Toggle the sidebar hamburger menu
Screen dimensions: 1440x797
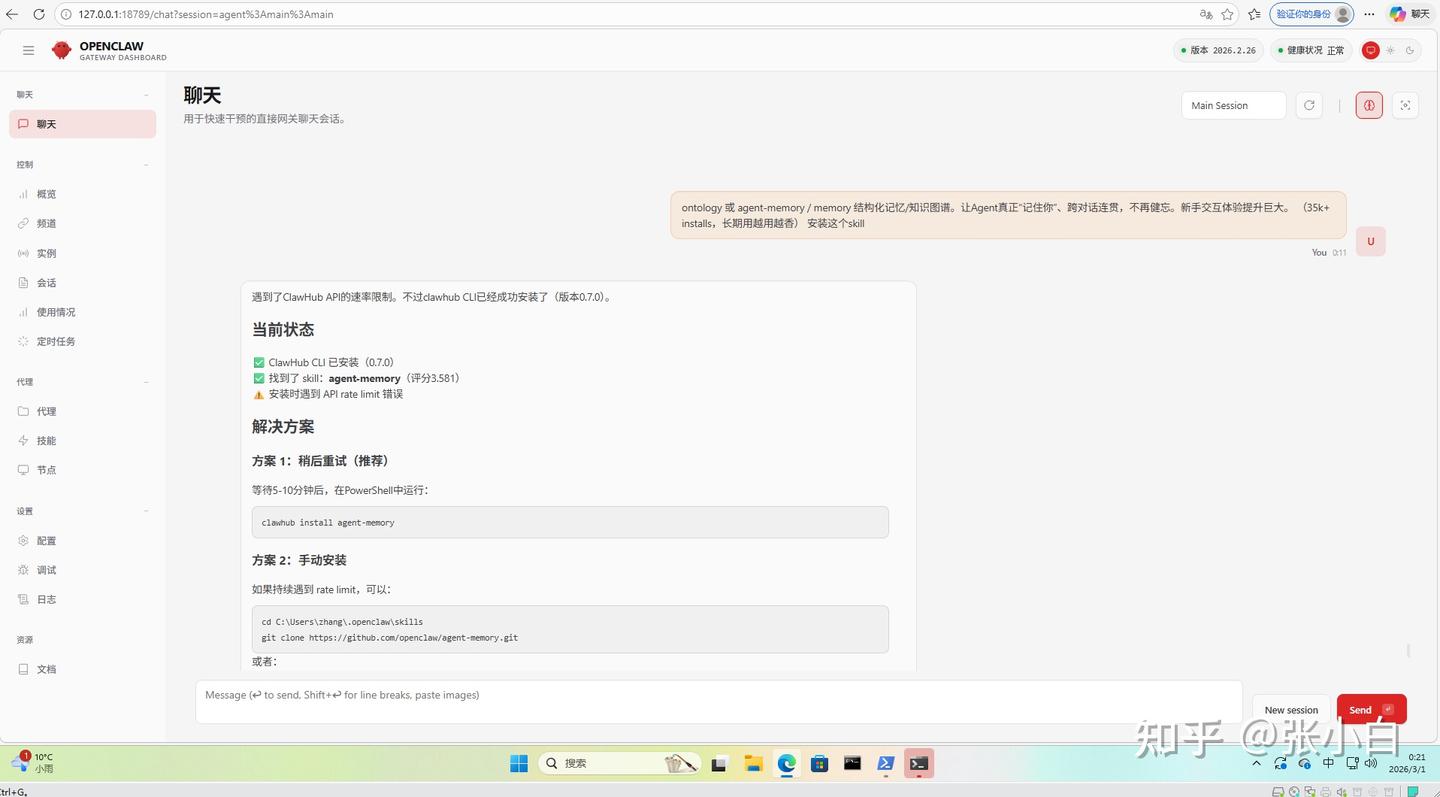tap(28, 50)
